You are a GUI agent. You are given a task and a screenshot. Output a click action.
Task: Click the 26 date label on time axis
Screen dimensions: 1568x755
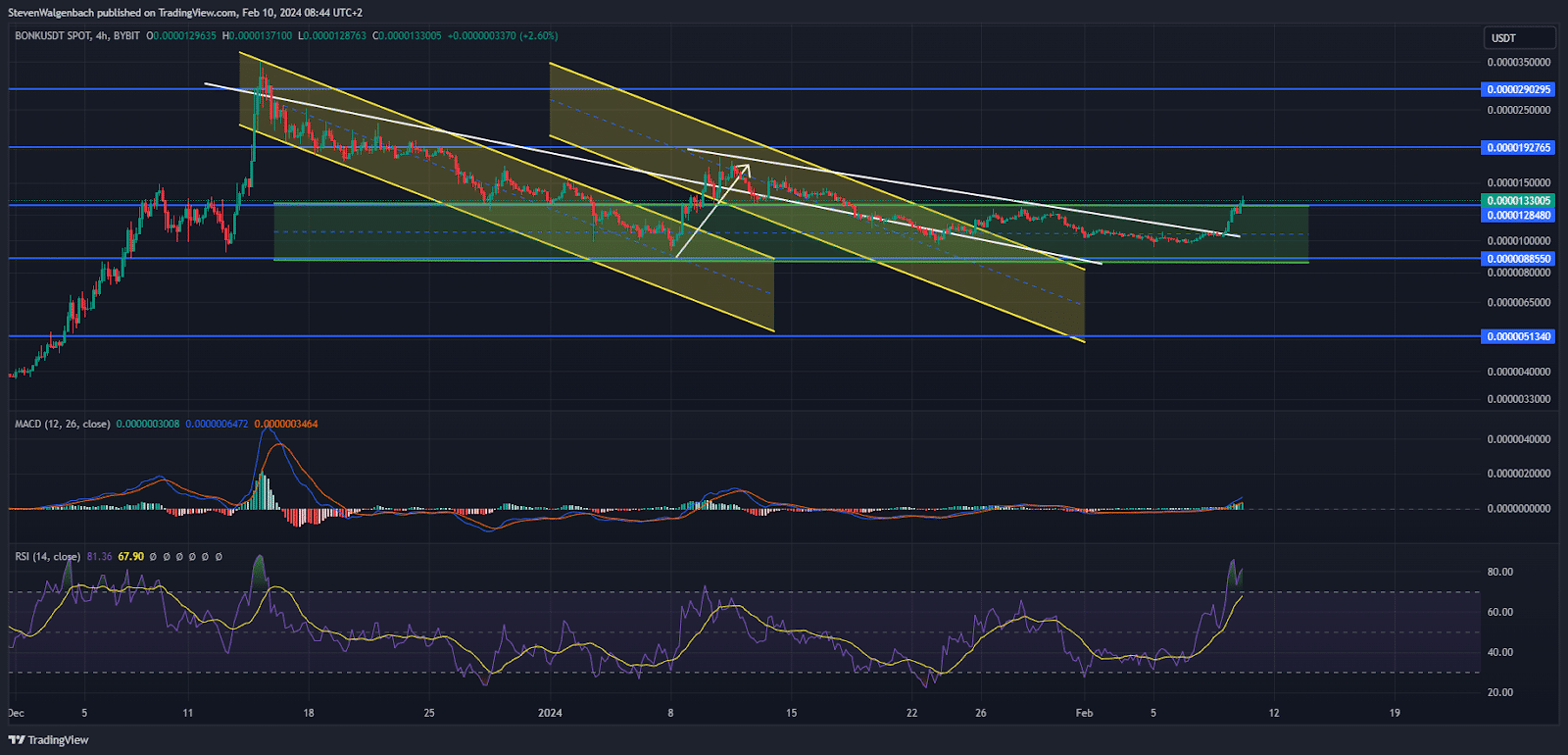(x=981, y=713)
